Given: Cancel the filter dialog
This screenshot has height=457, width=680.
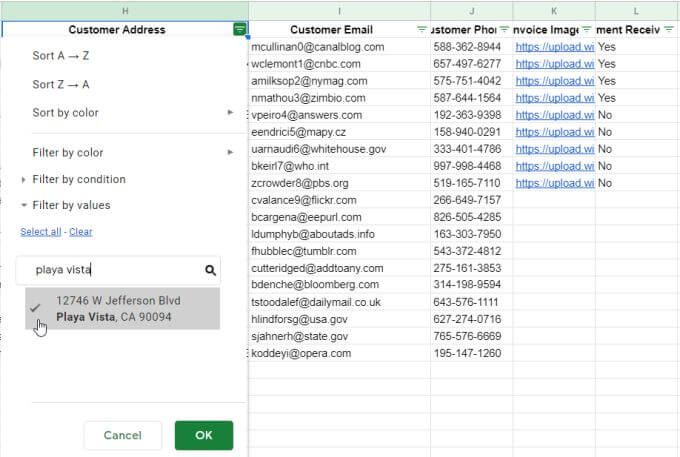Looking at the screenshot, I should pyautogui.click(x=123, y=435).
